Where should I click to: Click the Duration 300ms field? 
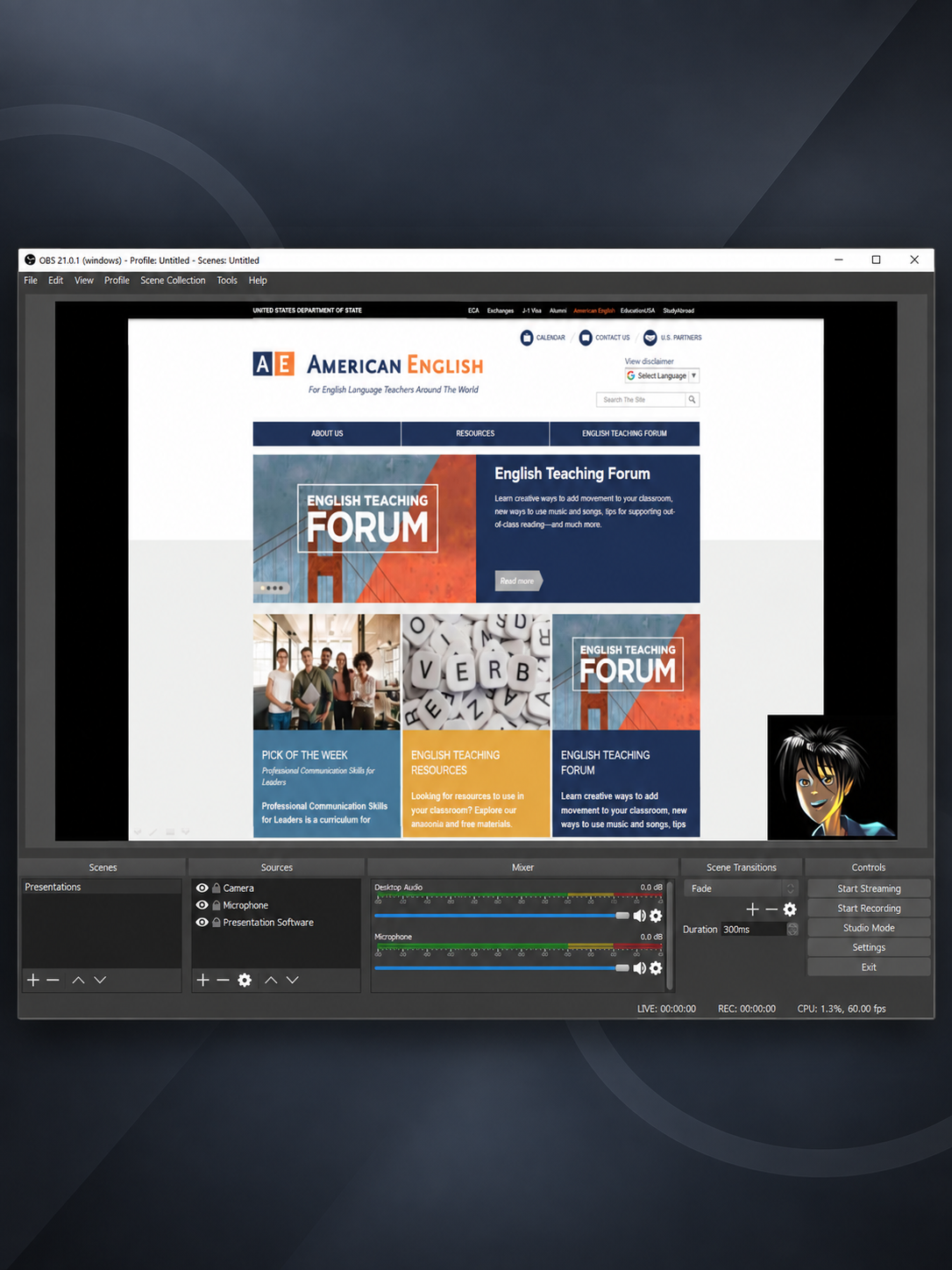[x=754, y=929]
